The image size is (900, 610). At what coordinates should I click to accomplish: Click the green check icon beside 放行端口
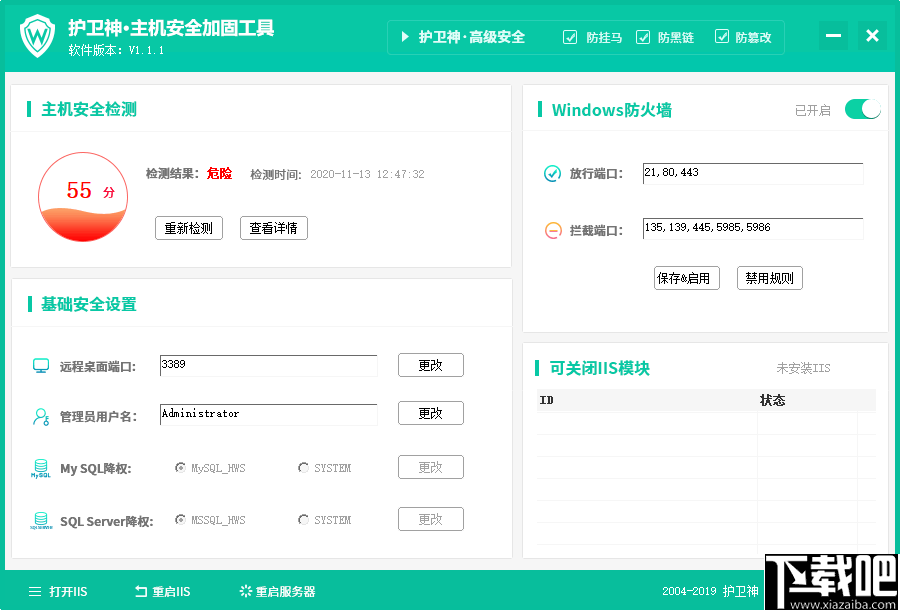(552, 173)
